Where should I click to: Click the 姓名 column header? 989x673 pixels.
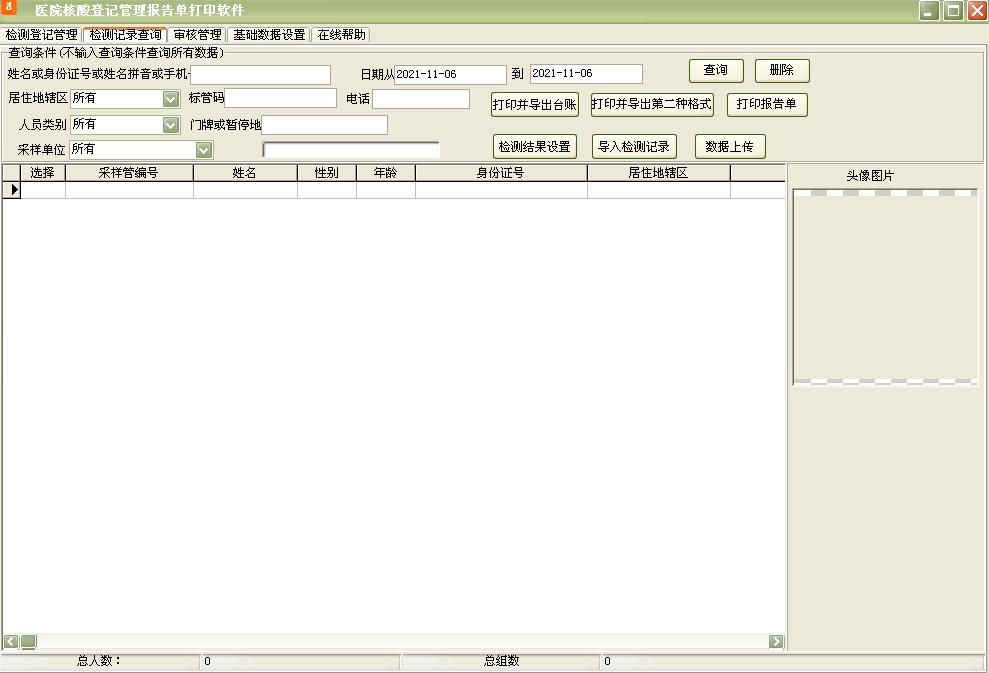tap(245, 173)
